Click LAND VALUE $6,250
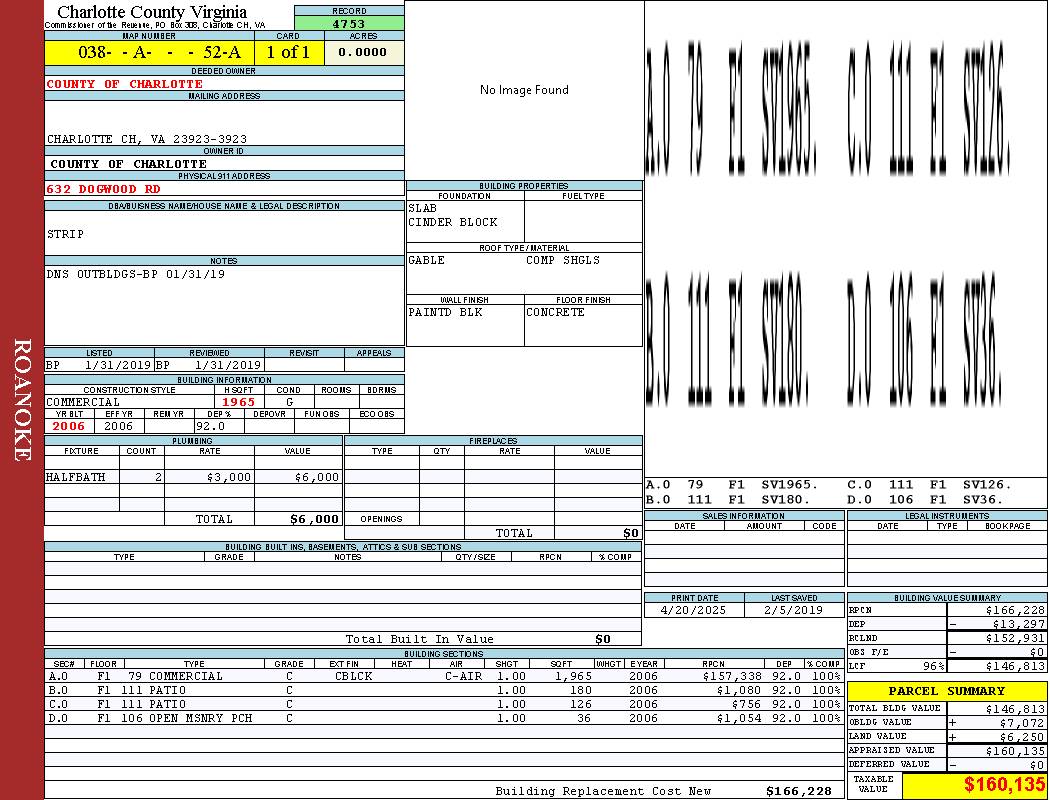Screen dimensions: 1050x800 point(1021,736)
